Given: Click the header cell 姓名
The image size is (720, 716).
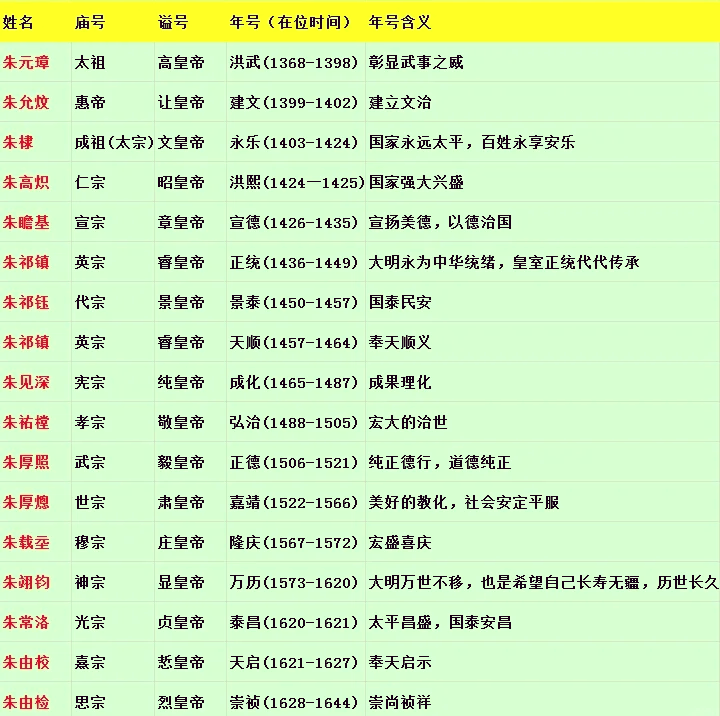Looking at the screenshot, I should point(17,22).
